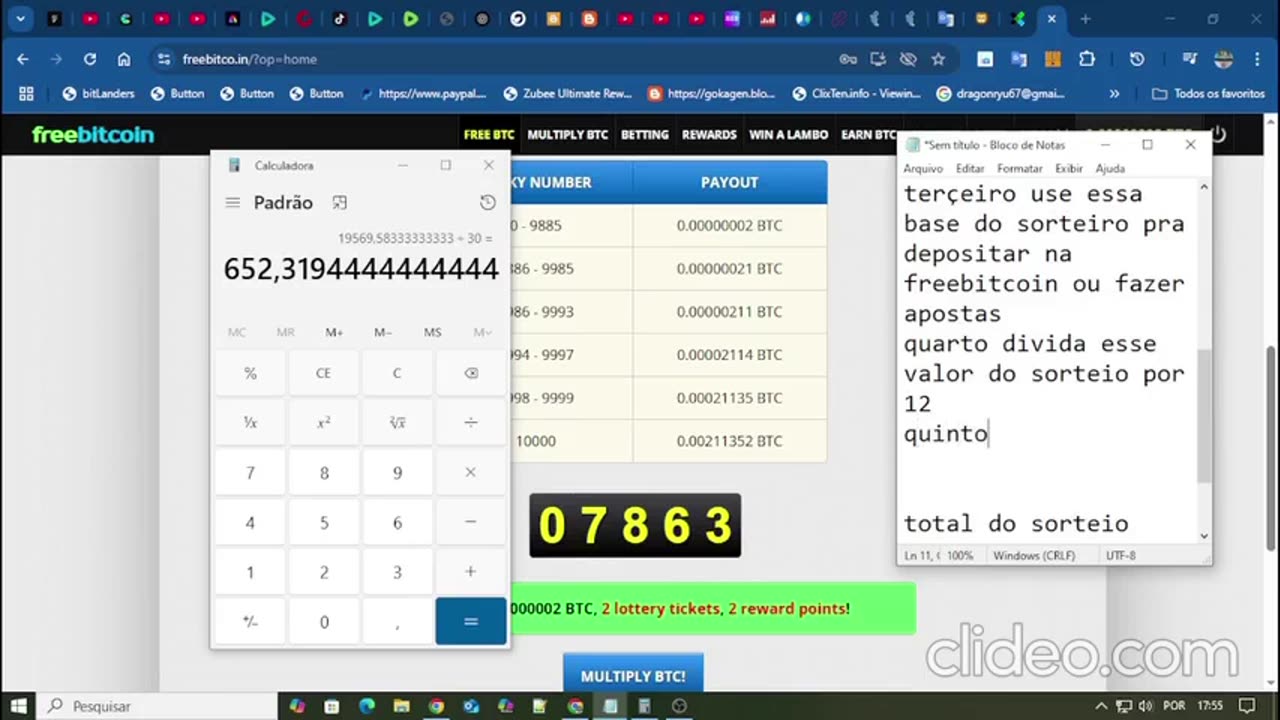Open WIN A LAMBO menu item
Image resolution: width=1280 pixels, height=720 pixels.
pyautogui.click(x=789, y=135)
